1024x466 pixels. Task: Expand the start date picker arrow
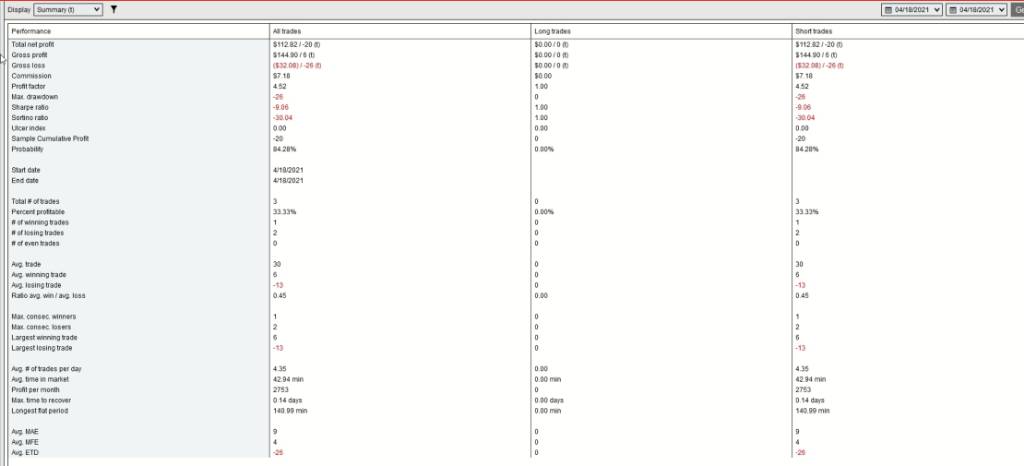tap(938, 10)
